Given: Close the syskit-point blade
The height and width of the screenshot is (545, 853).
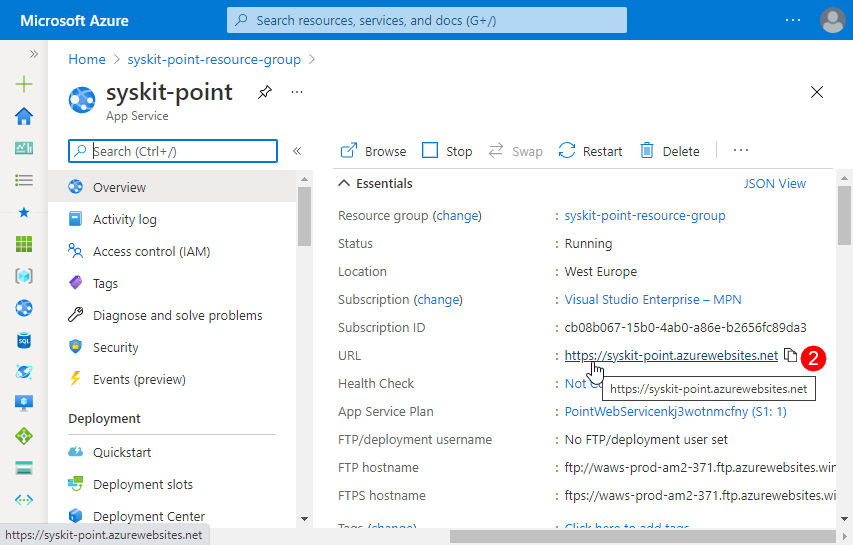Looking at the screenshot, I should click(817, 92).
